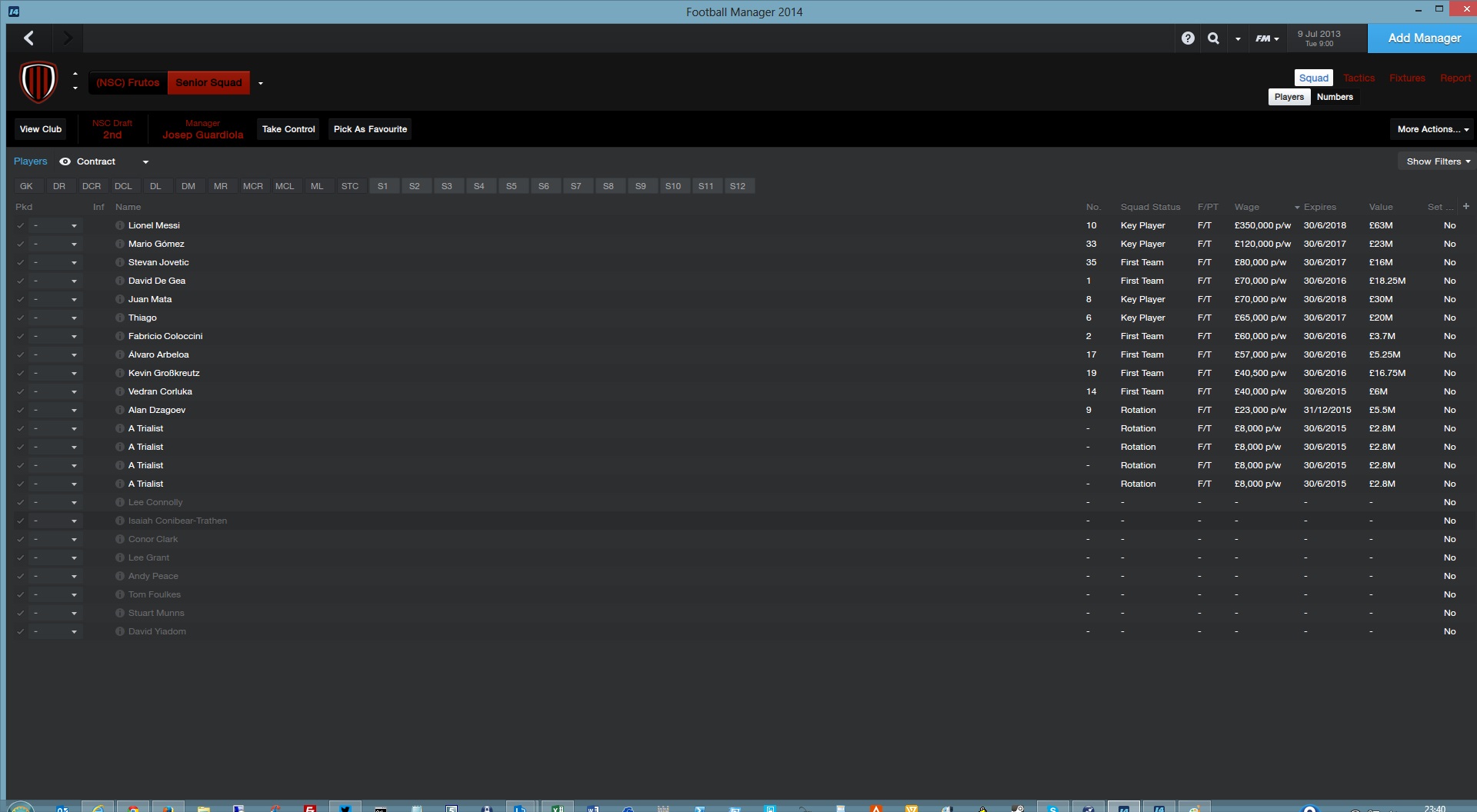Switch to the Numbers sub-tab

(1335, 97)
